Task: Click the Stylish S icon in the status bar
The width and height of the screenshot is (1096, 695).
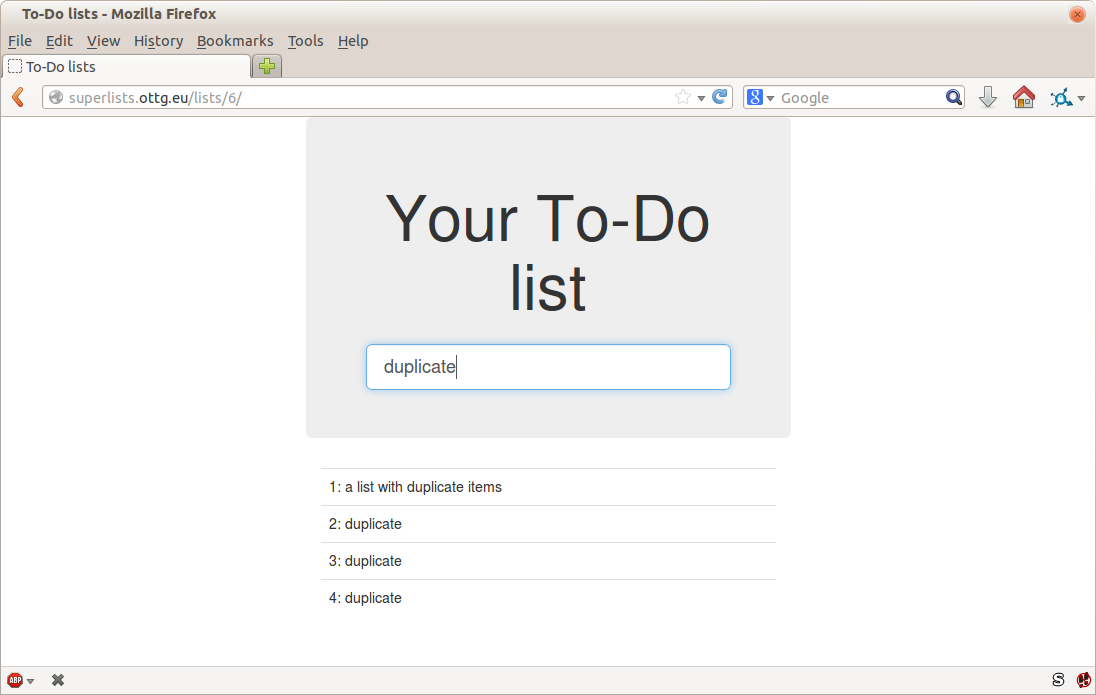Action: [x=1056, y=679]
